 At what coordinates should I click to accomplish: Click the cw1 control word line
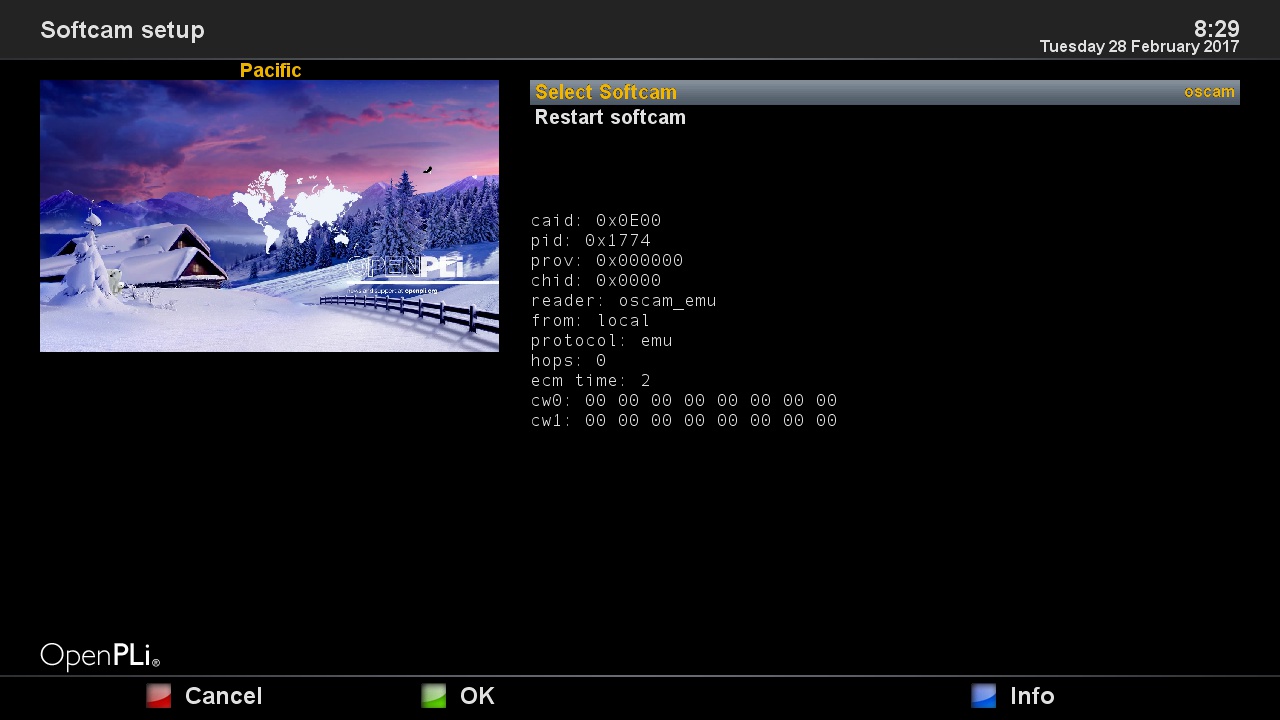pos(684,421)
